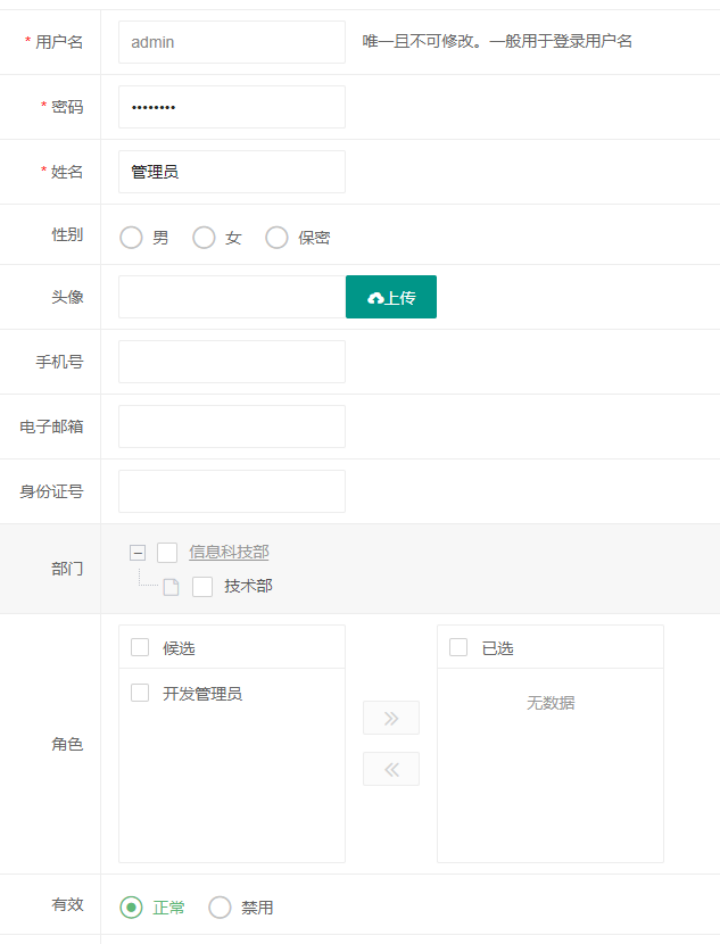Focus the 手机号 input field
The height and width of the screenshot is (944, 720).
232,362
